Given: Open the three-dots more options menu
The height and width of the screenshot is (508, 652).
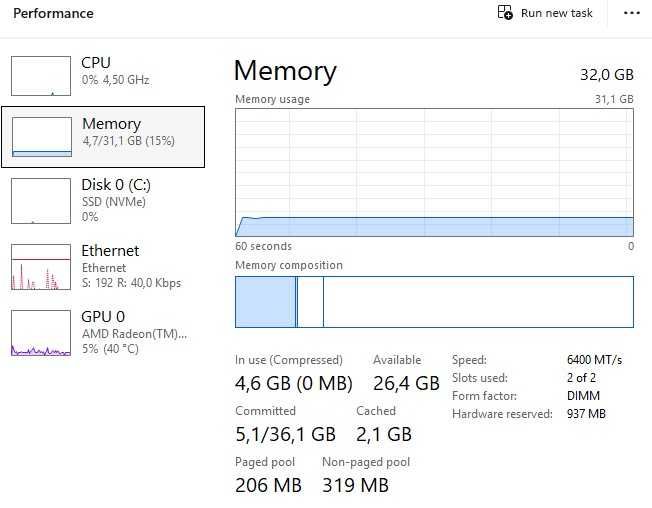Looking at the screenshot, I should pyautogui.click(x=631, y=13).
